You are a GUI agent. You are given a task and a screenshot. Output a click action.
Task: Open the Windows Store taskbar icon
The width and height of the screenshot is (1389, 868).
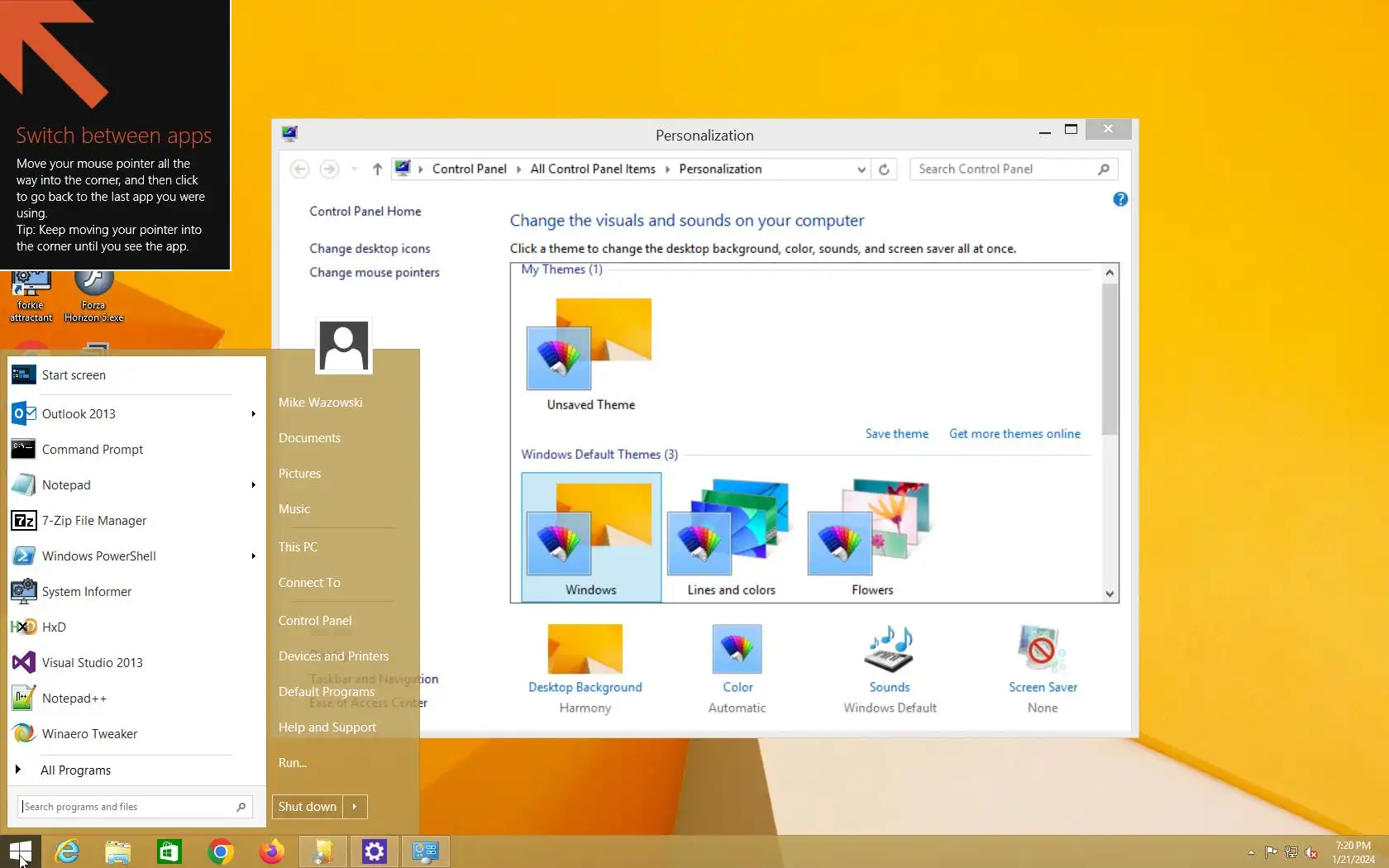point(169,851)
